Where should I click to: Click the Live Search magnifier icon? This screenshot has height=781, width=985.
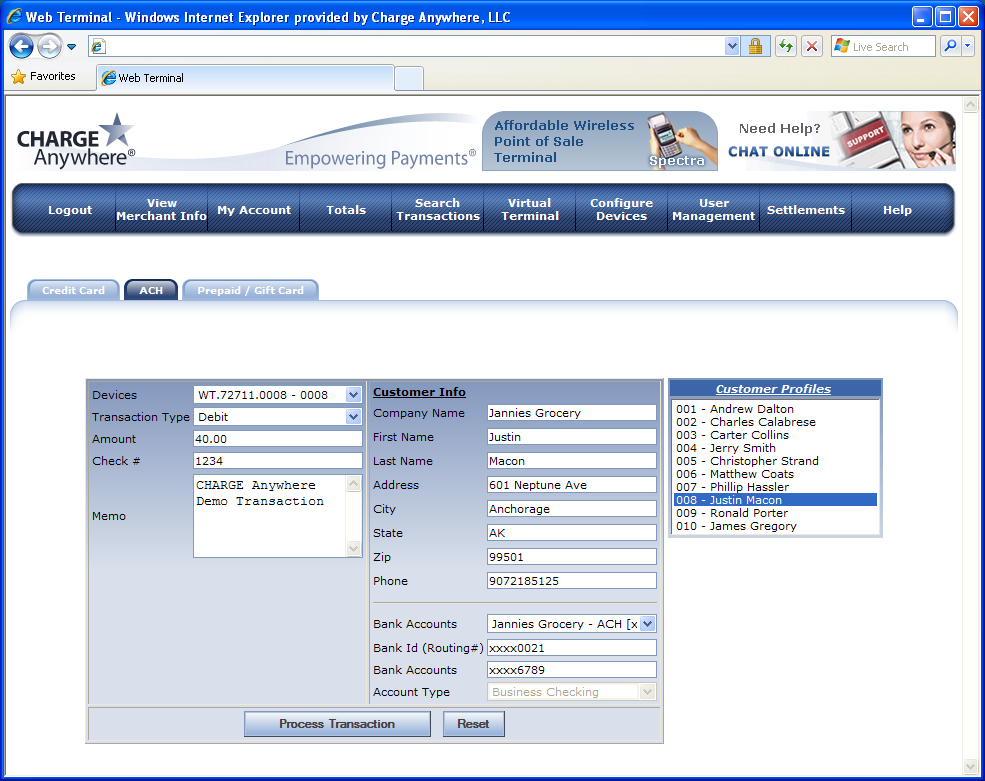(950, 46)
